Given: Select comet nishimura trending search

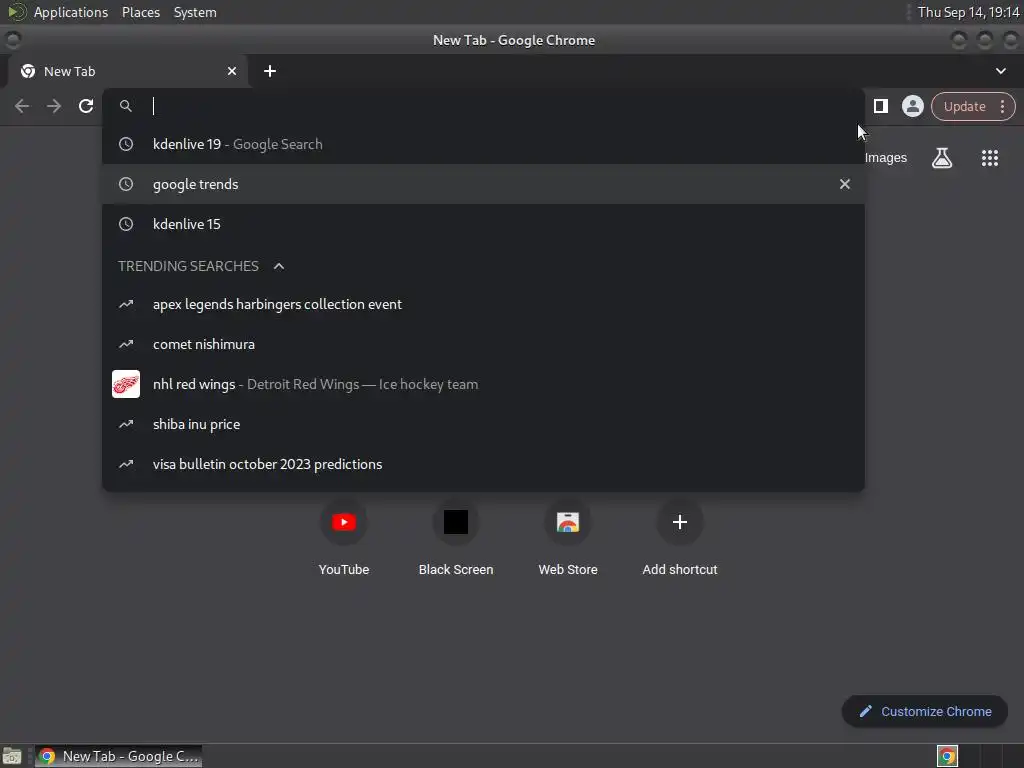Looking at the screenshot, I should point(483,344).
